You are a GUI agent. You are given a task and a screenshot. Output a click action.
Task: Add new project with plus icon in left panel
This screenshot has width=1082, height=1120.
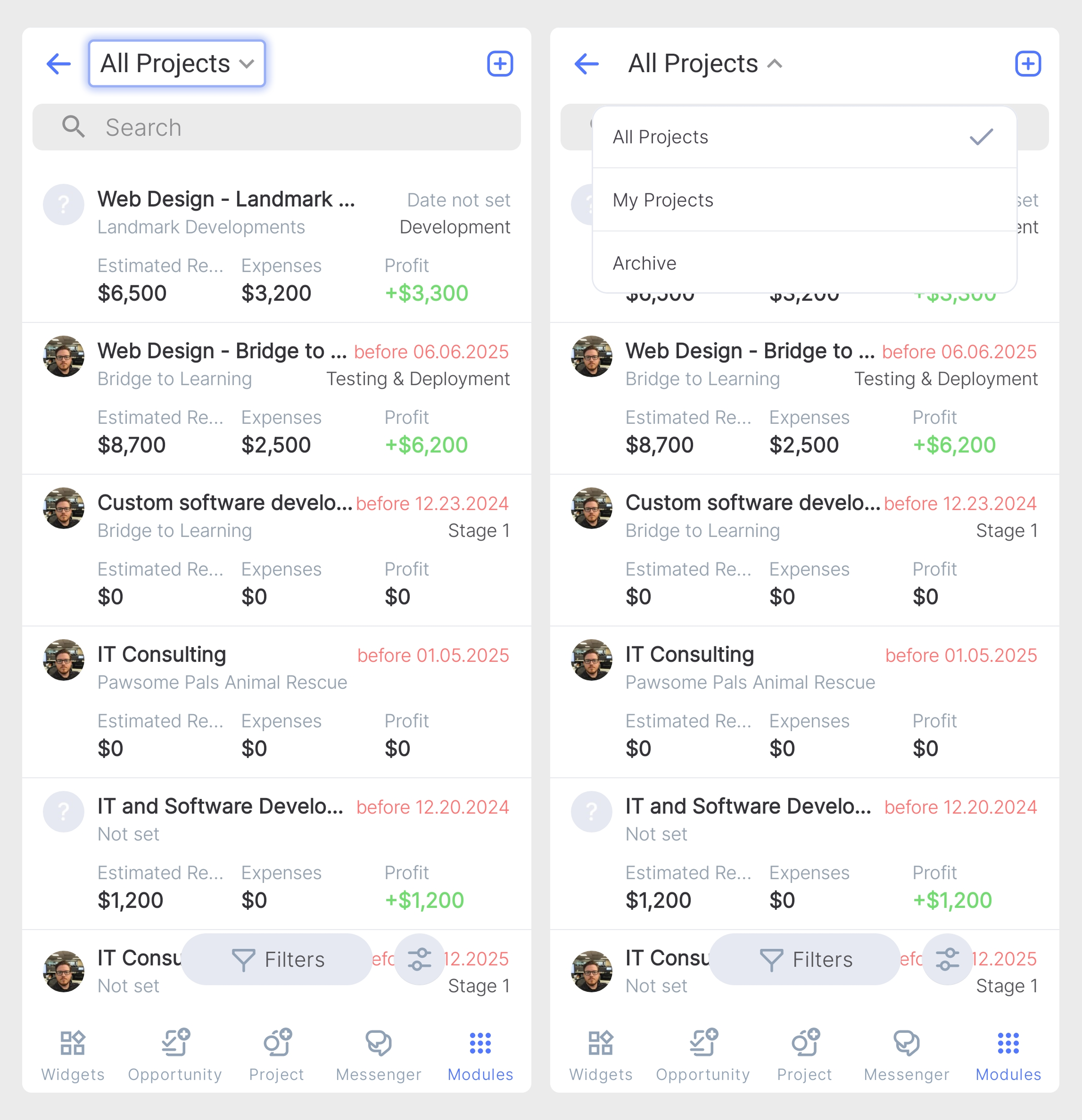pyautogui.click(x=500, y=64)
